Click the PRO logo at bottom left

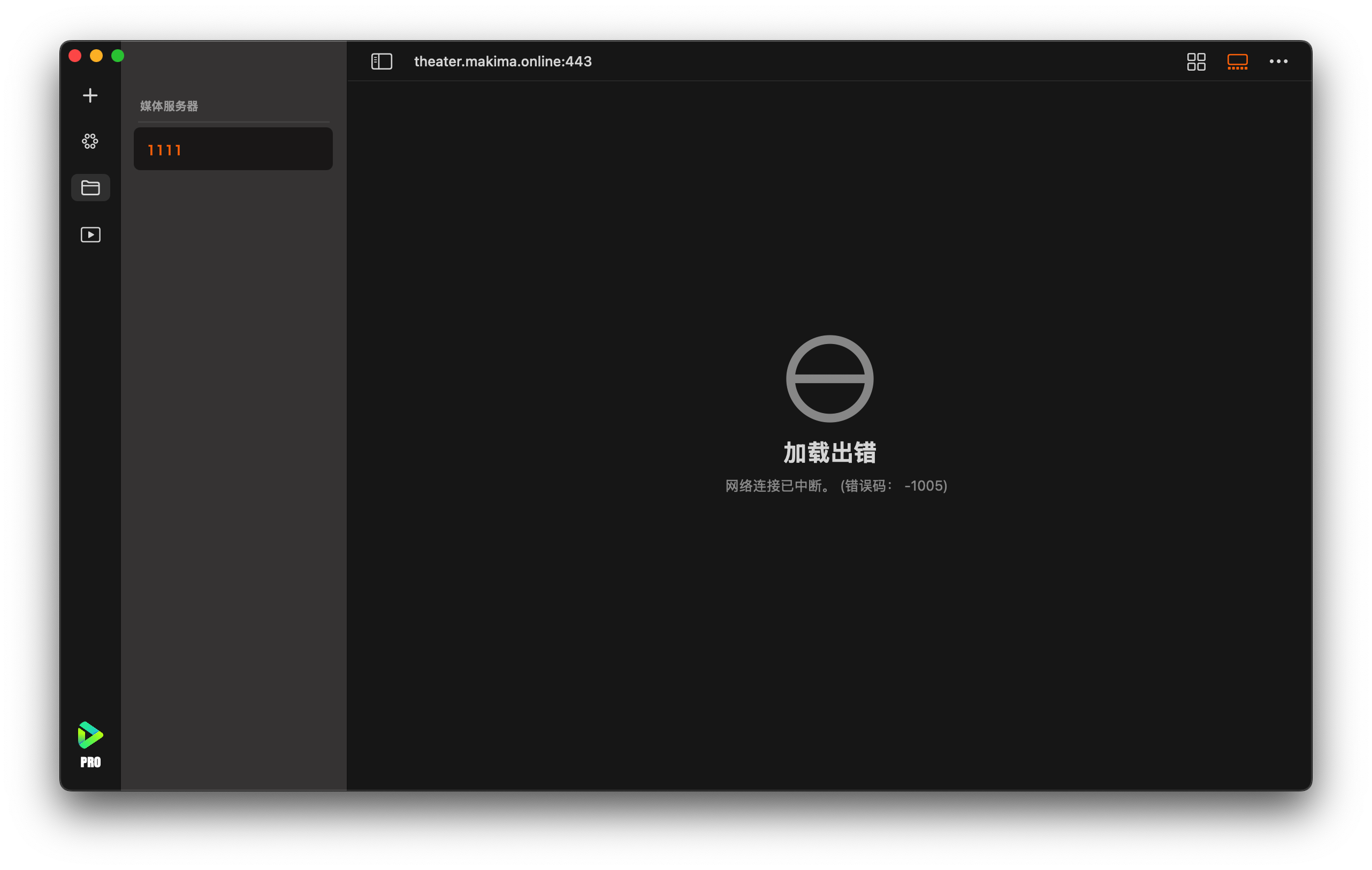90,745
